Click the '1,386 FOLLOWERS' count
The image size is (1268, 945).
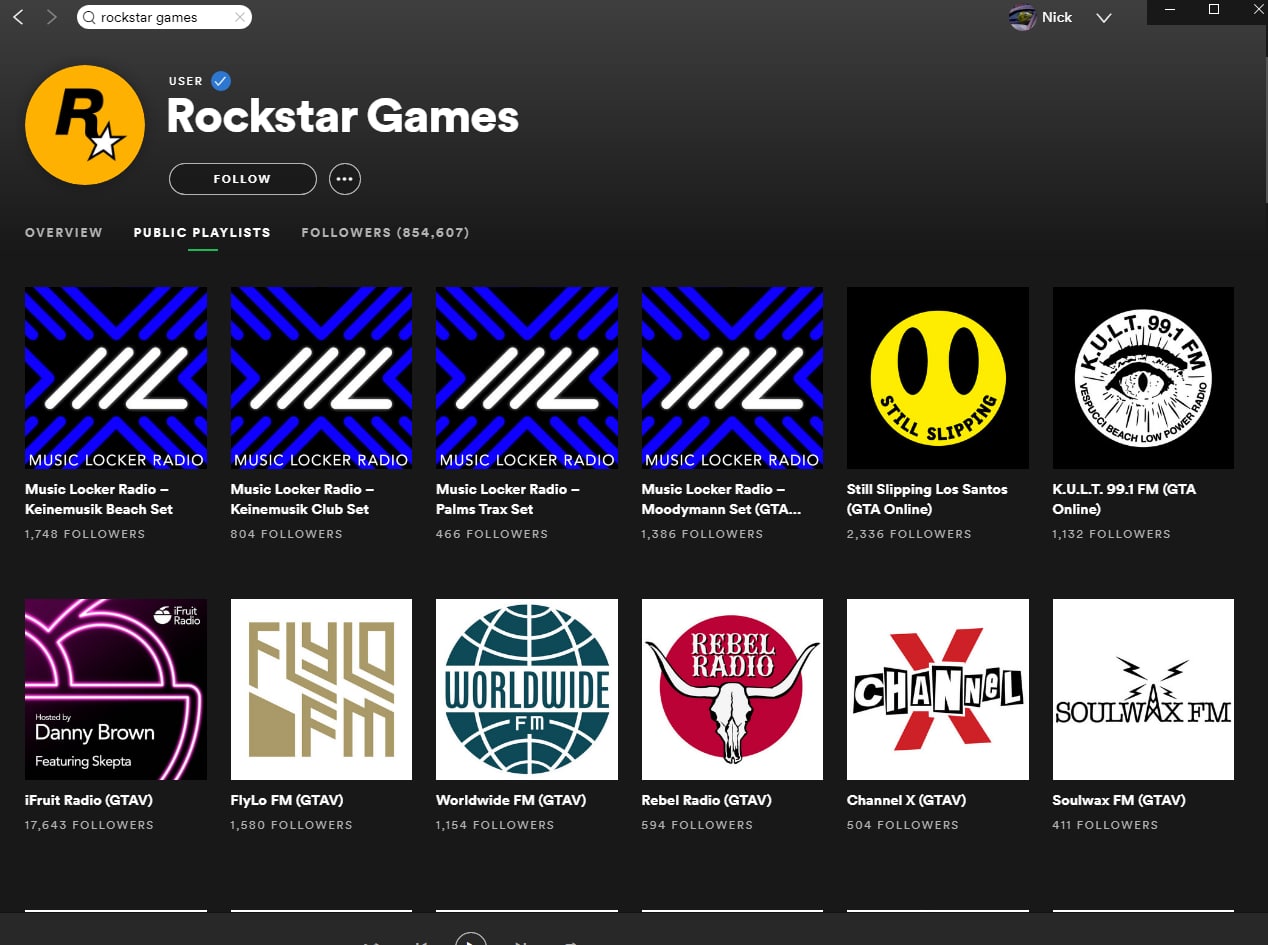click(702, 534)
